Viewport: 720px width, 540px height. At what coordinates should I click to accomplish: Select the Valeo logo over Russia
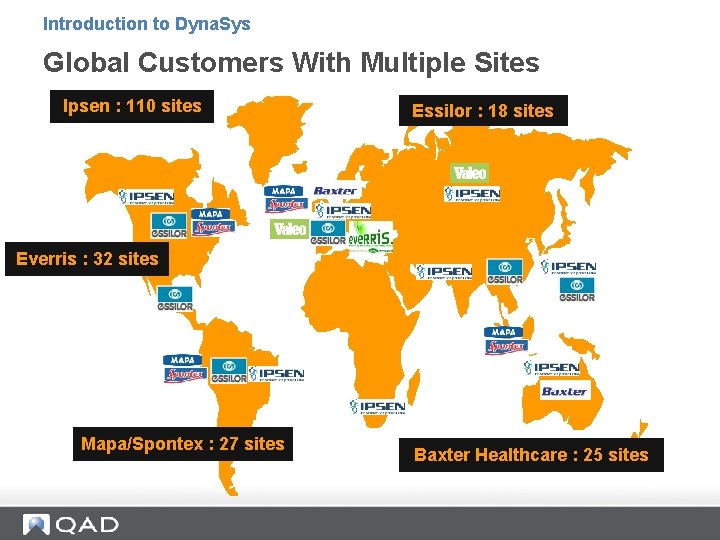coord(469,173)
